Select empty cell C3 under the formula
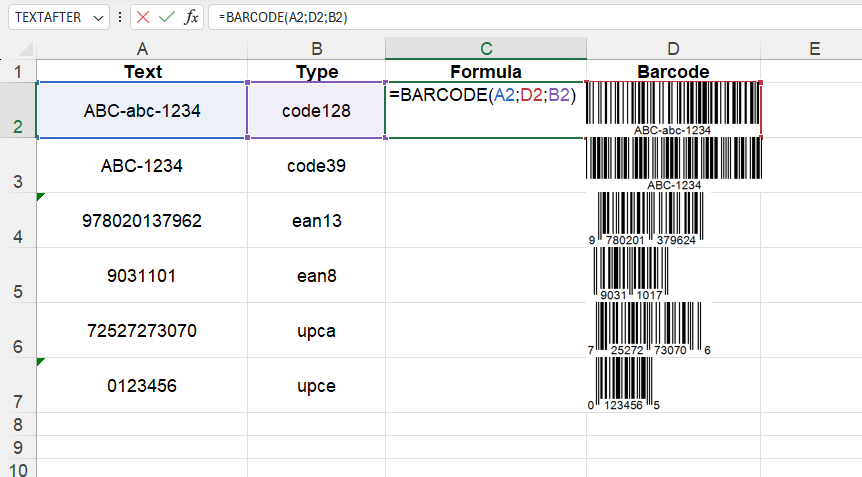Viewport: 862px width, 477px height. (486, 165)
